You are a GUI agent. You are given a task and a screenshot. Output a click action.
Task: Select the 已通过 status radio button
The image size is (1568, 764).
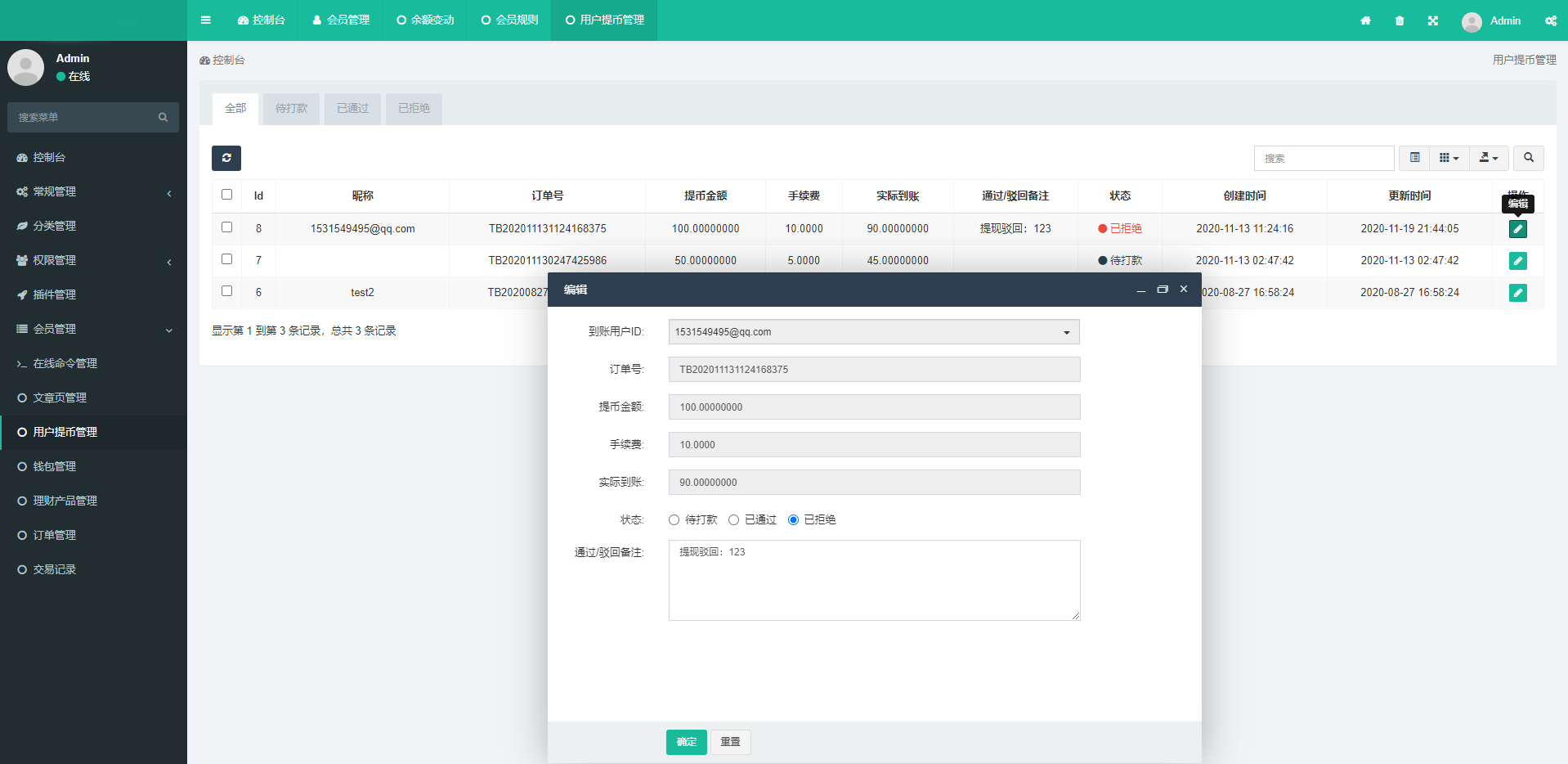coord(734,520)
